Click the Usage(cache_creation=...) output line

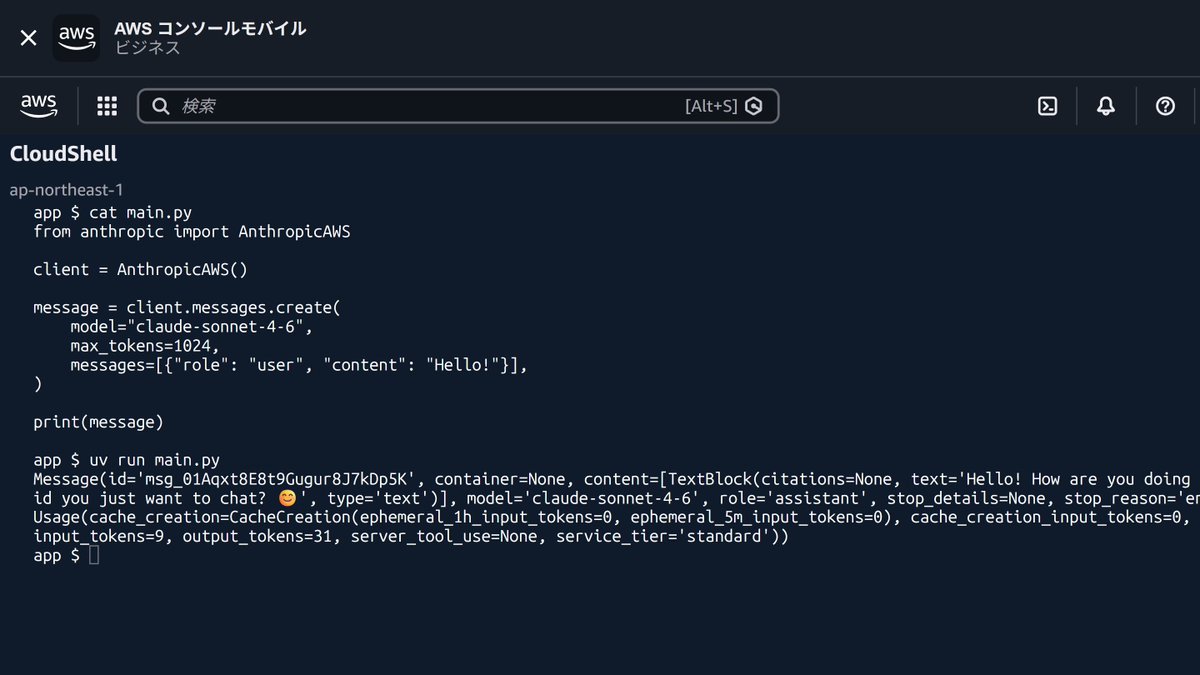click(x=616, y=517)
